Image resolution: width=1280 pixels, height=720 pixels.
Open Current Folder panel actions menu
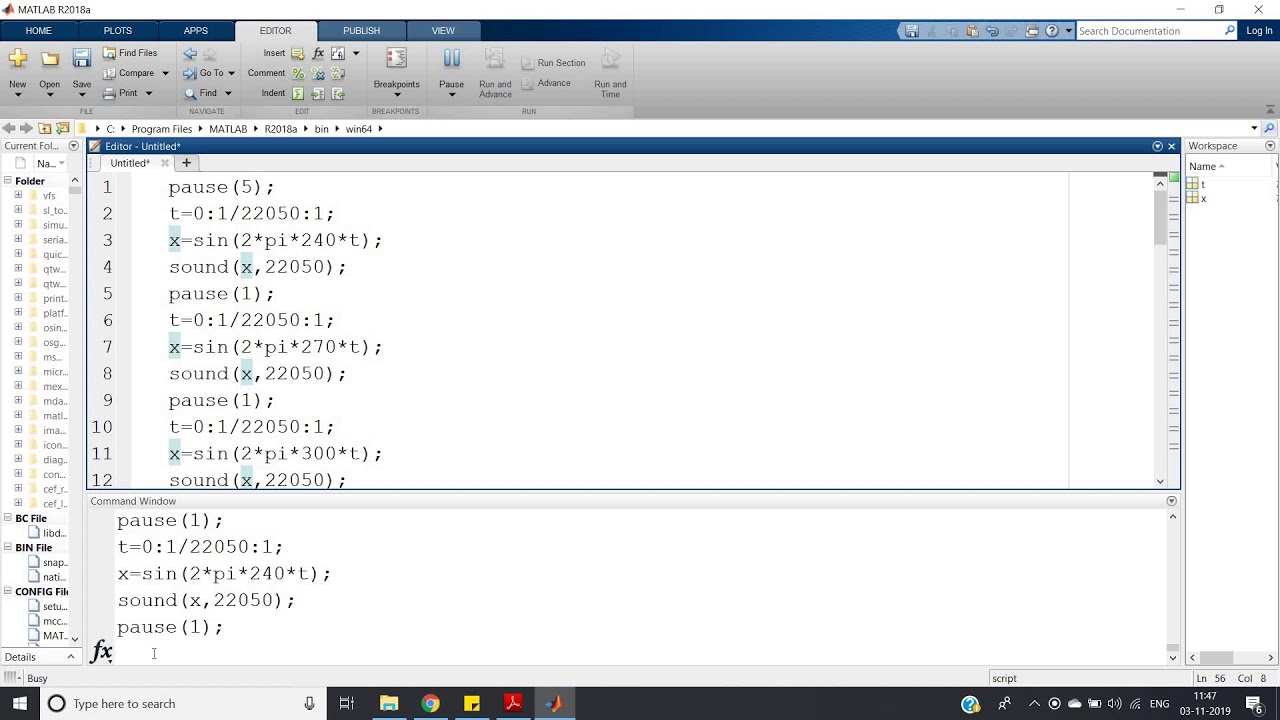(73, 146)
